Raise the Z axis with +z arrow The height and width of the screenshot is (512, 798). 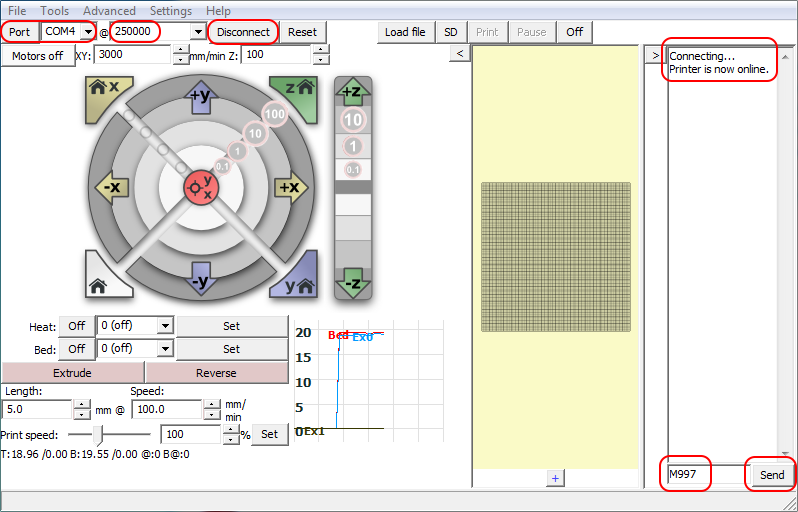[x=353, y=93]
